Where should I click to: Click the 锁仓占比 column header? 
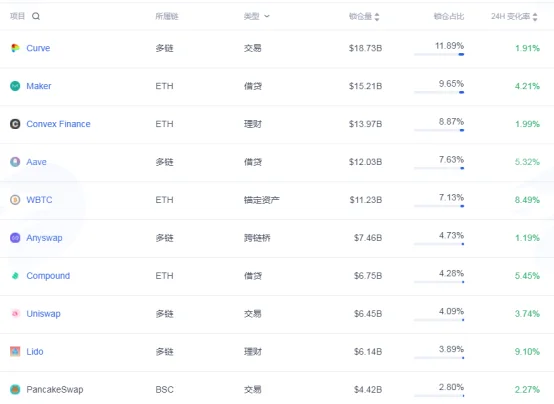(449, 16)
